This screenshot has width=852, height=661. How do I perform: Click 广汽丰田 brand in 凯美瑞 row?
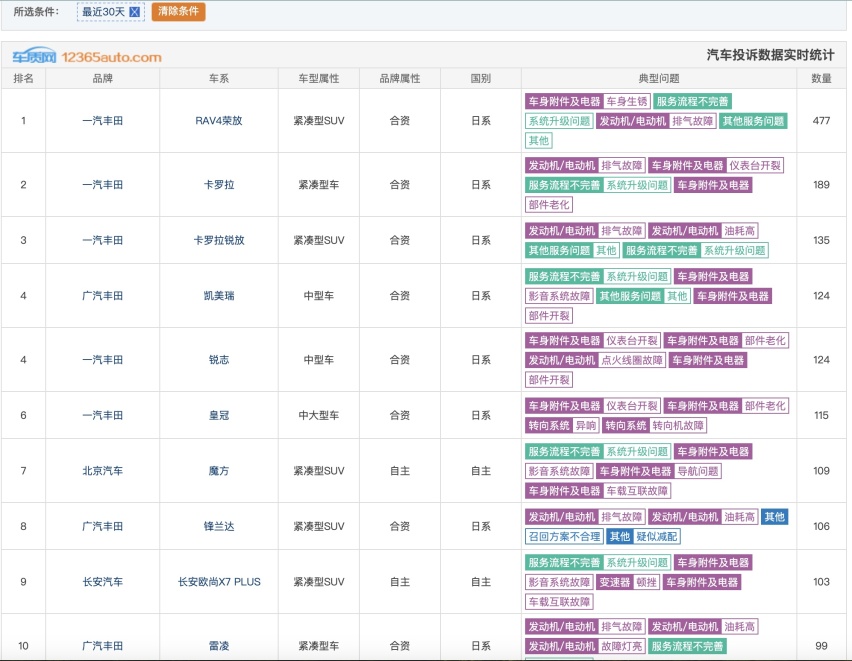point(102,296)
